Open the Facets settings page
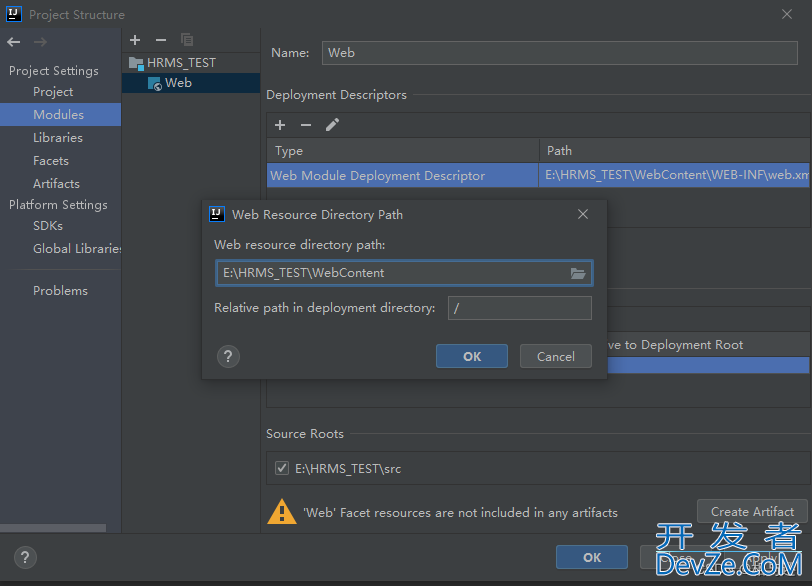This screenshot has width=812, height=586. 51,160
